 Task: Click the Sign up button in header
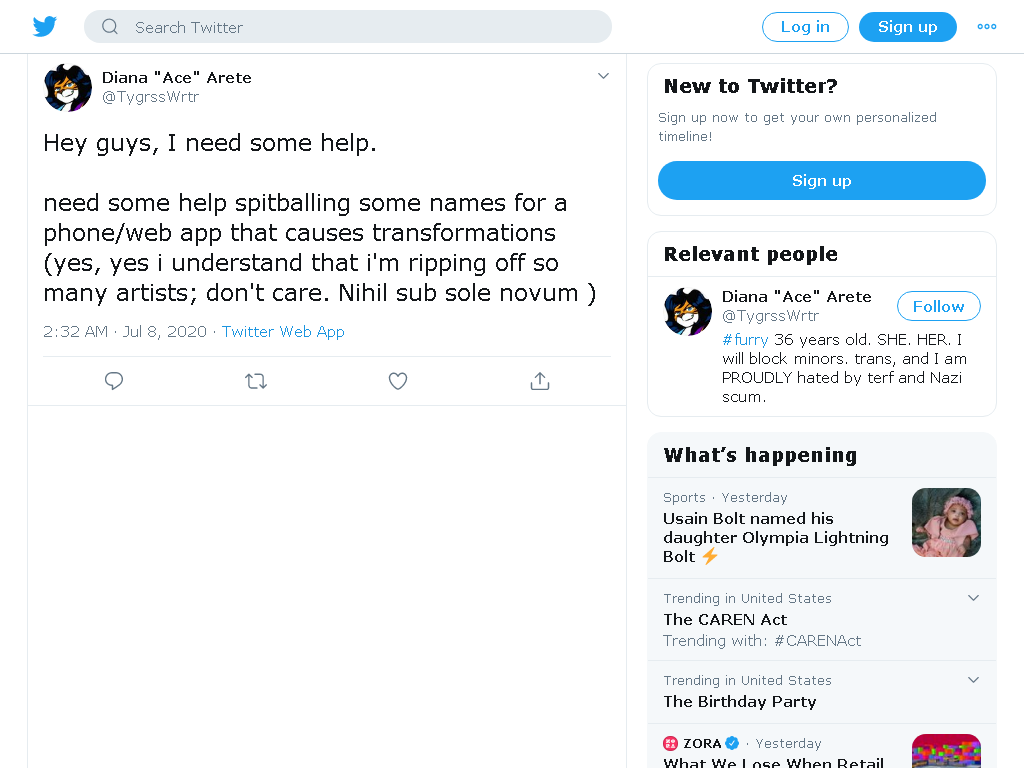(x=908, y=27)
